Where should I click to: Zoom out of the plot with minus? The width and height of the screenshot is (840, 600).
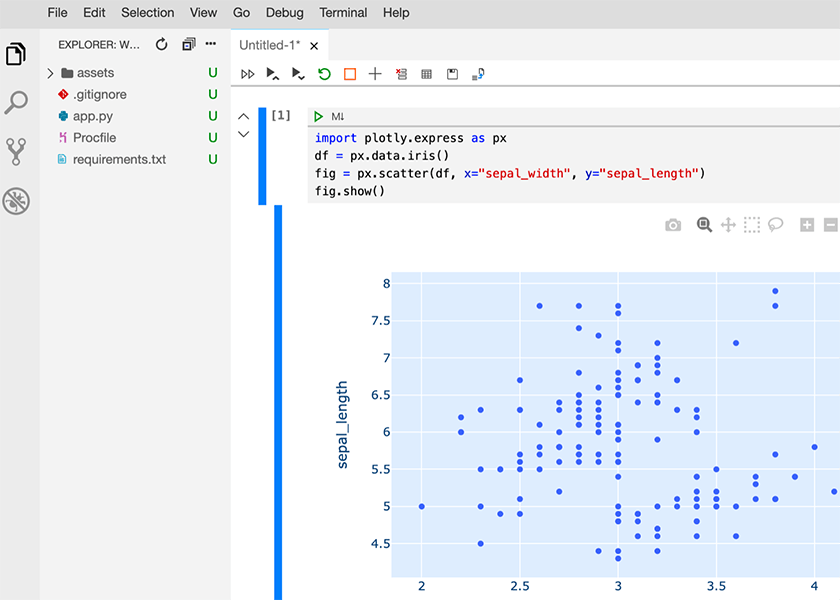pos(831,225)
